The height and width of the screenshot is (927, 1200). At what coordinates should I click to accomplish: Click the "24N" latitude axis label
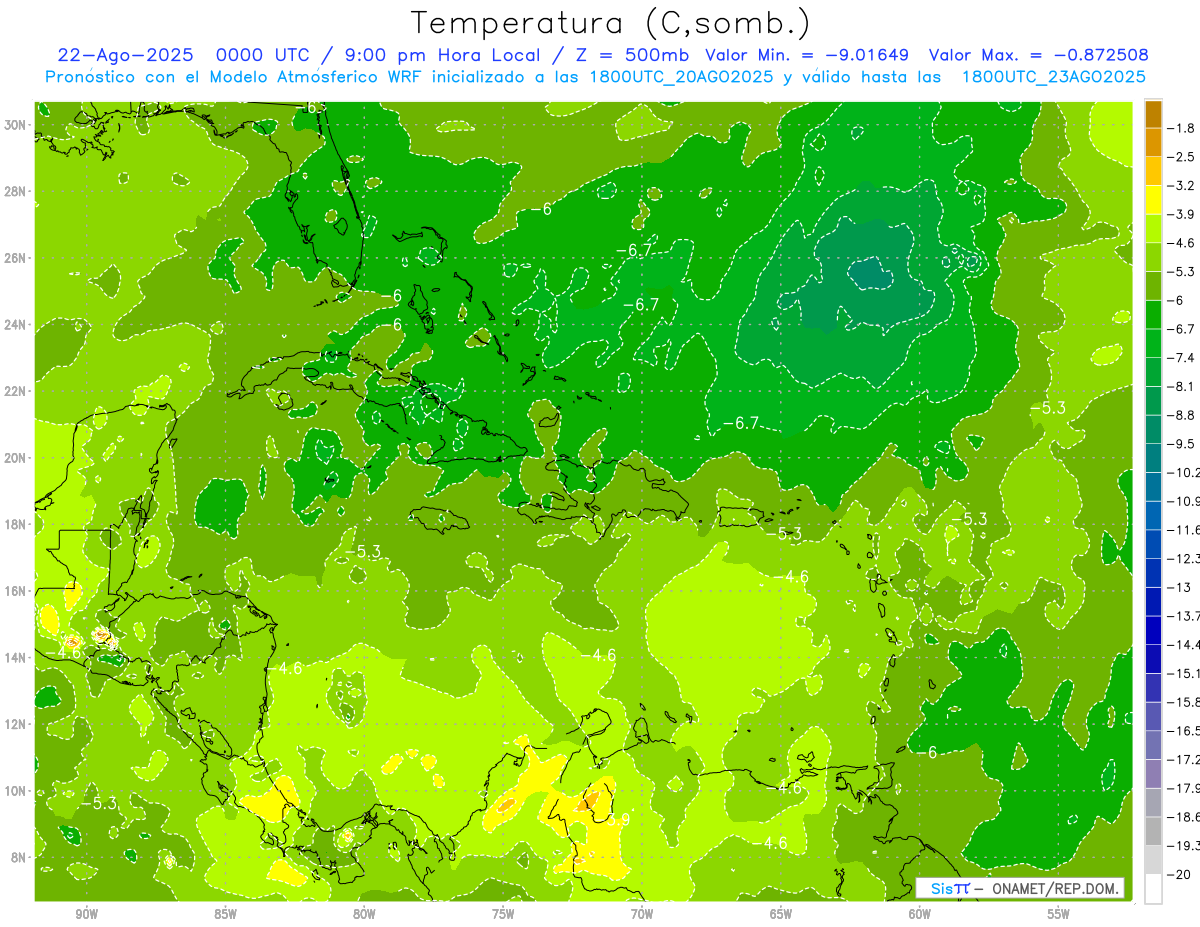click(16, 325)
